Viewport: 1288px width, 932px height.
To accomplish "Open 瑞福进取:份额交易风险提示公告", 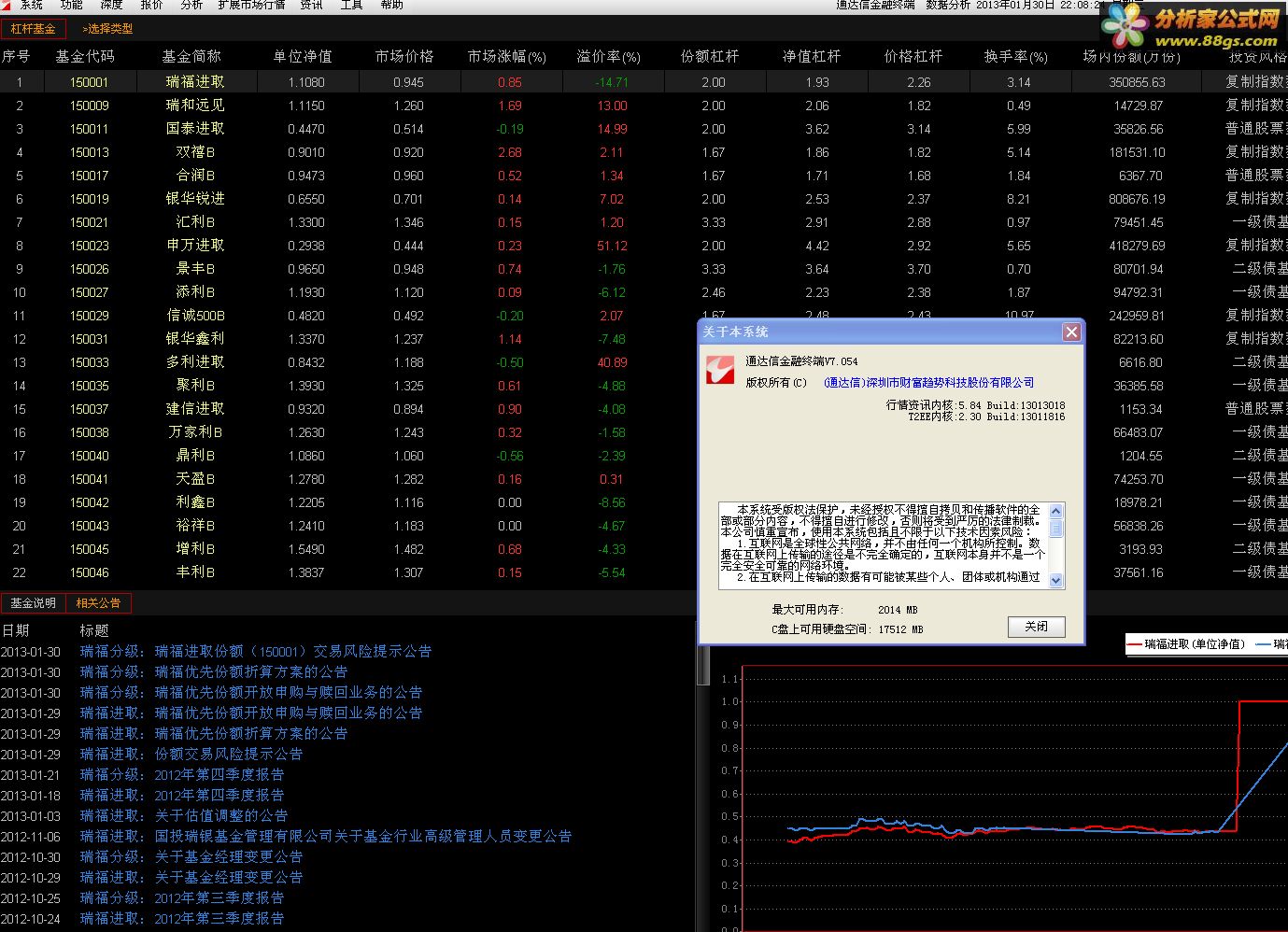I will pyautogui.click(x=191, y=755).
